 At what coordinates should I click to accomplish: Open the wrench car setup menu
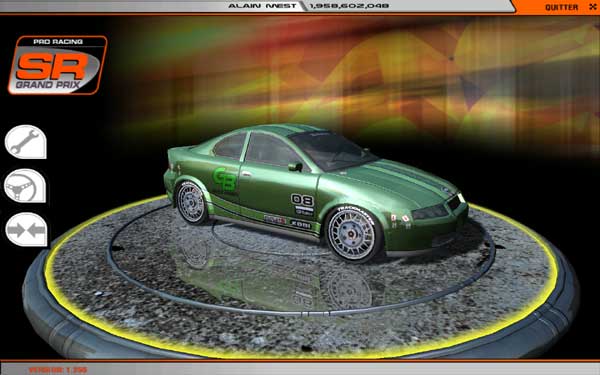point(26,142)
